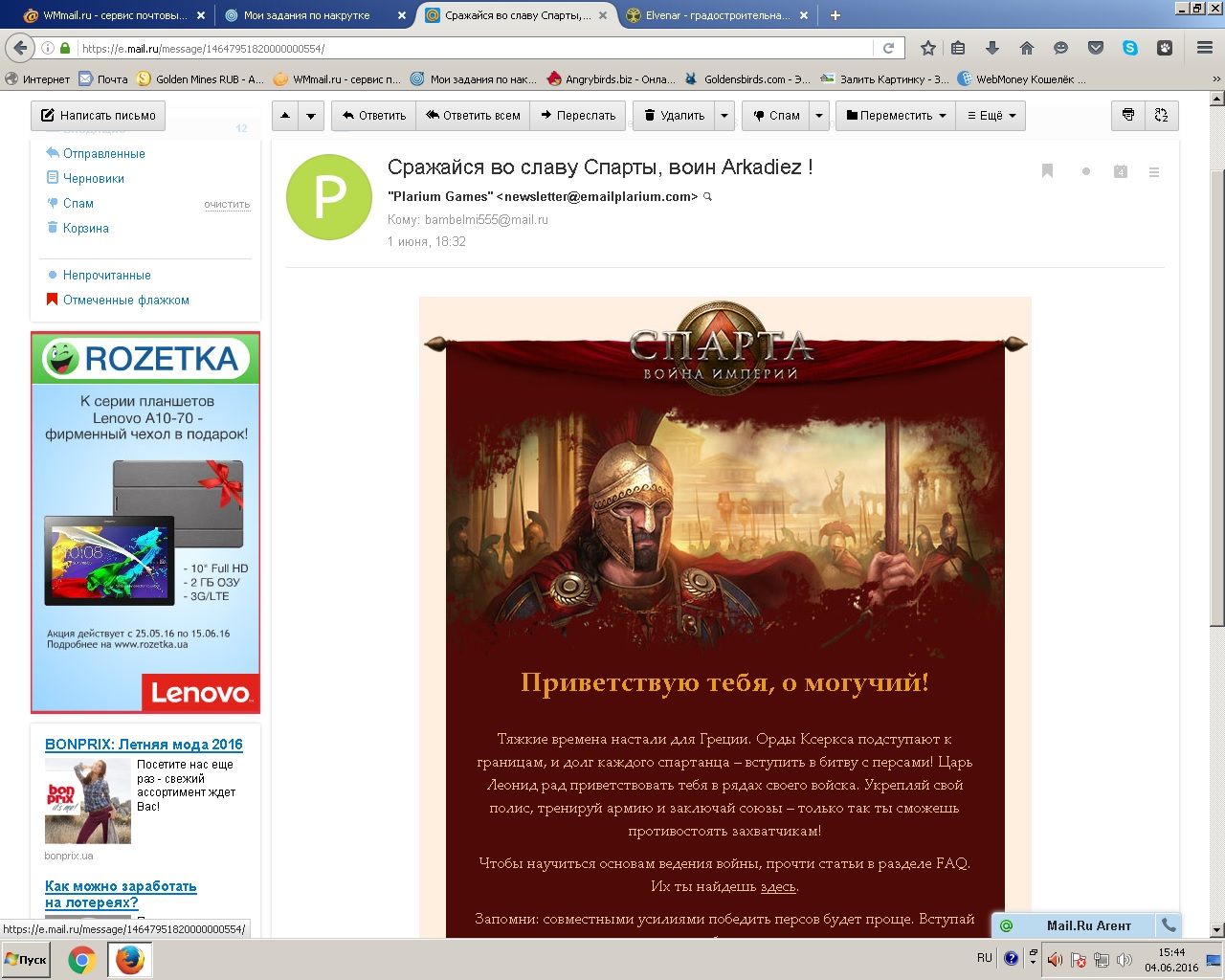Click the page vertical scrollbar thumb
Image resolution: width=1225 pixels, height=980 pixels.
1217,397
